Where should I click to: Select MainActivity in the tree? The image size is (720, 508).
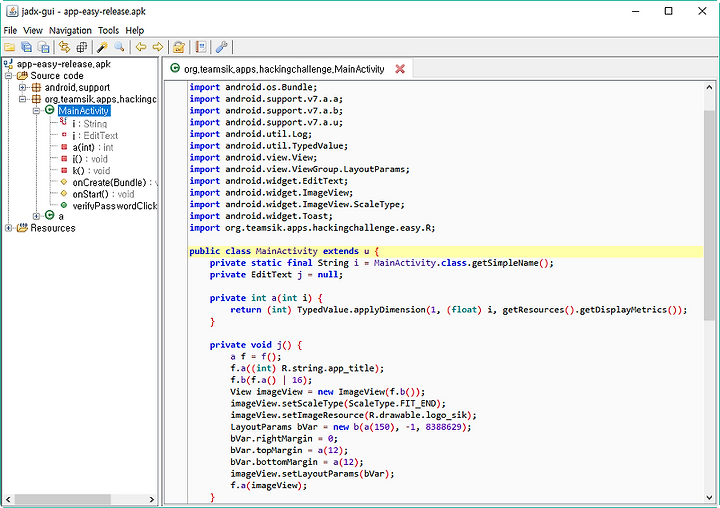(84, 111)
